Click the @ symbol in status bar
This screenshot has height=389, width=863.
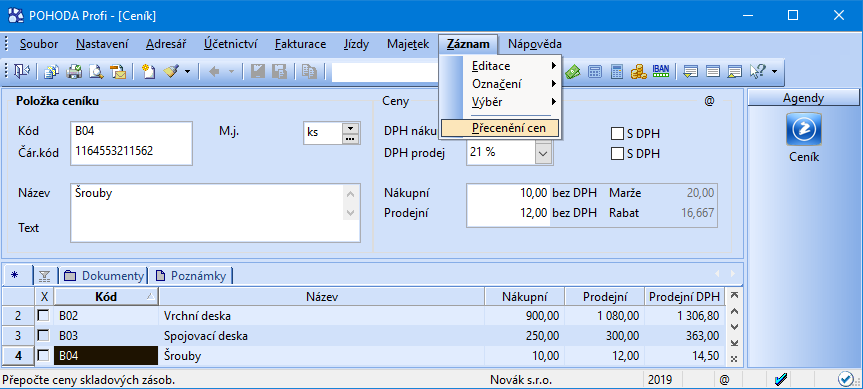click(x=724, y=379)
